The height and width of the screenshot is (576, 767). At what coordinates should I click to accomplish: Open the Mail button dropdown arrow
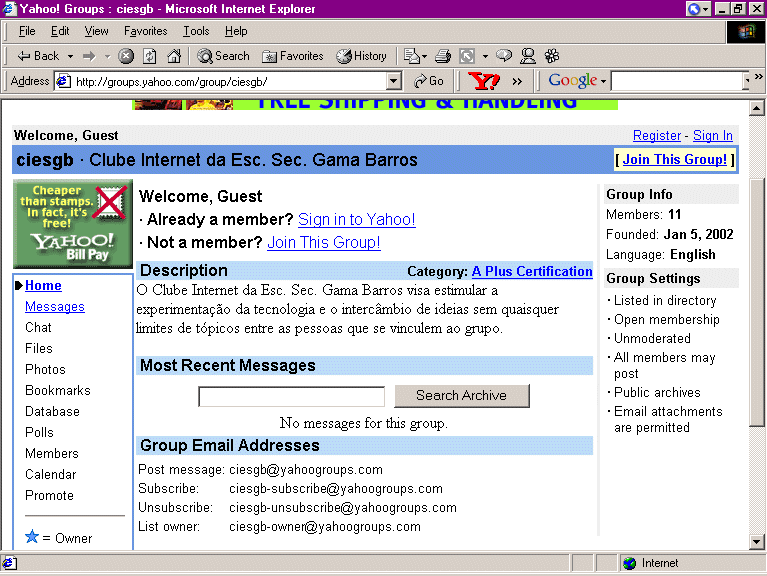click(424, 57)
